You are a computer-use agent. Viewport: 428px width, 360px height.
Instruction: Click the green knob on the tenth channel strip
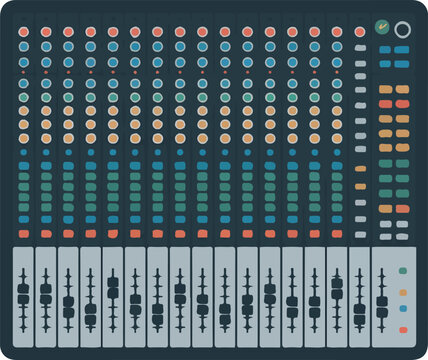point(225,97)
